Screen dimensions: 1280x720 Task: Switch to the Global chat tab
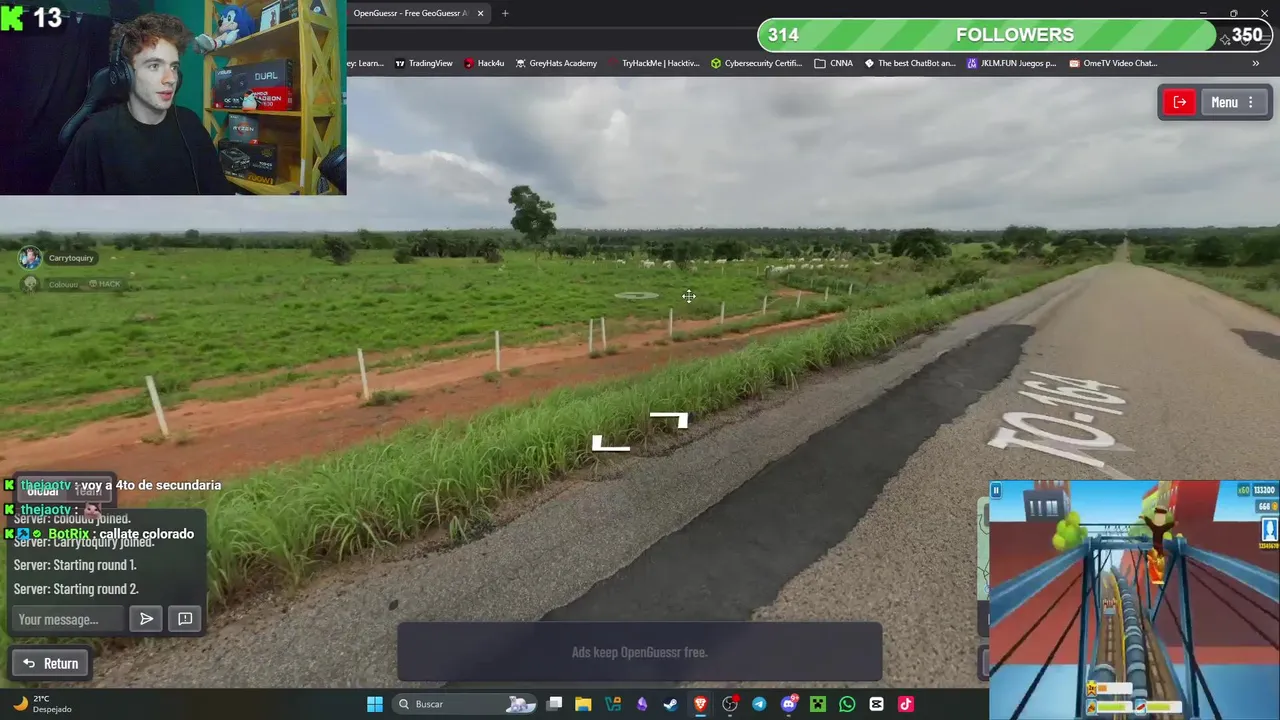(43, 491)
